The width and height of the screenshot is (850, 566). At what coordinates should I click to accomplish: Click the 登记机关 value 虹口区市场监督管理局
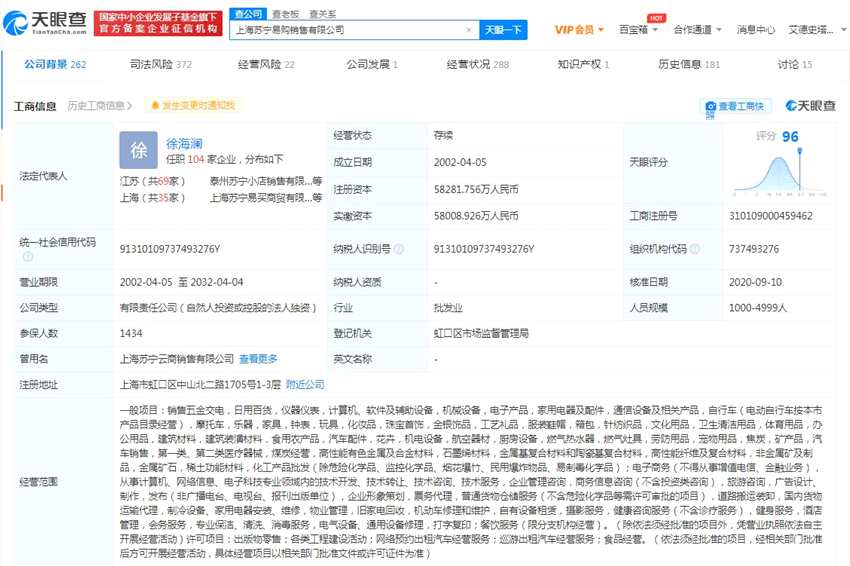click(481, 333)
